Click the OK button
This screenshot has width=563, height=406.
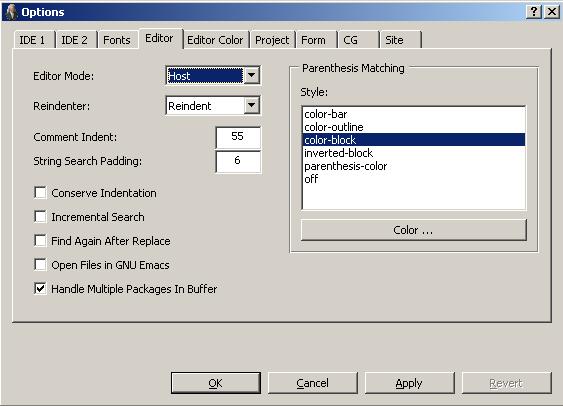[216, 383]
